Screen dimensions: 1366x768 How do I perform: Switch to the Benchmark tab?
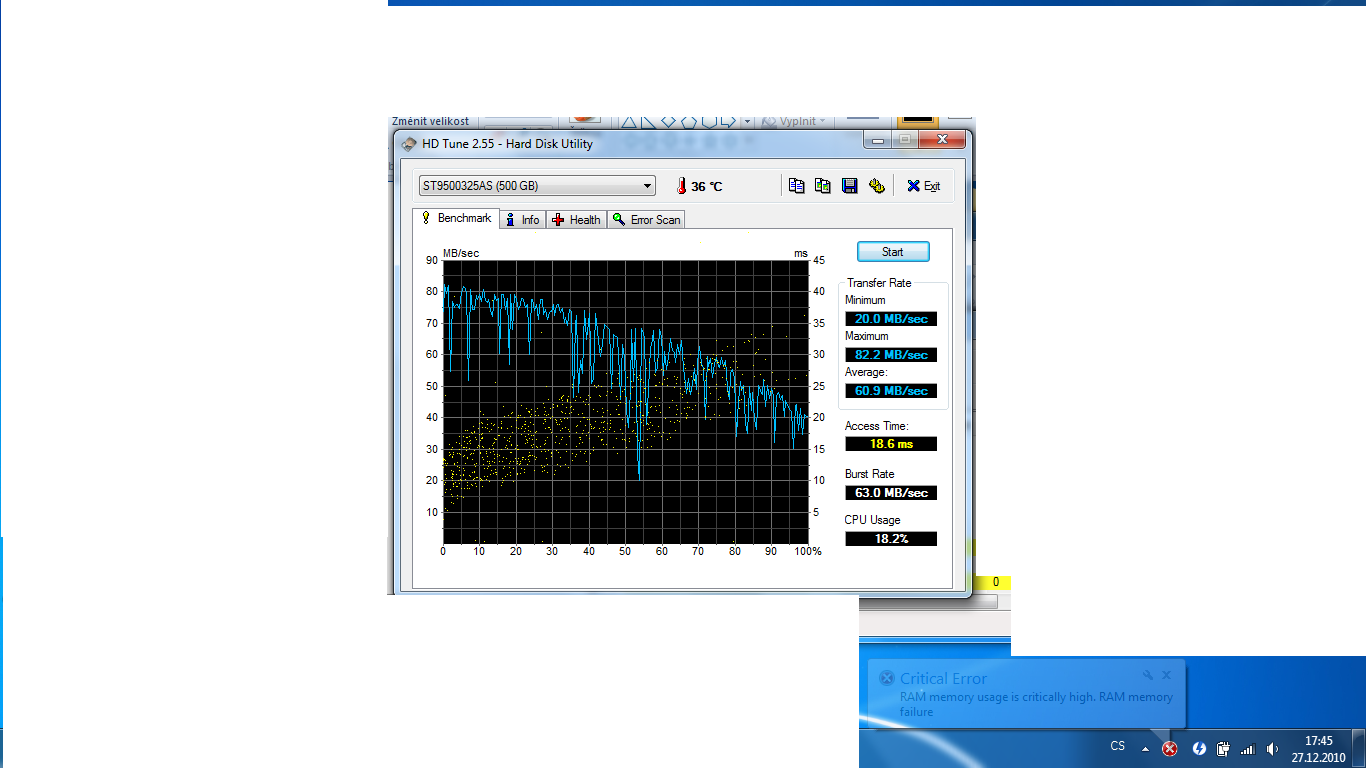pyautogui.click(x=456, y=218)
